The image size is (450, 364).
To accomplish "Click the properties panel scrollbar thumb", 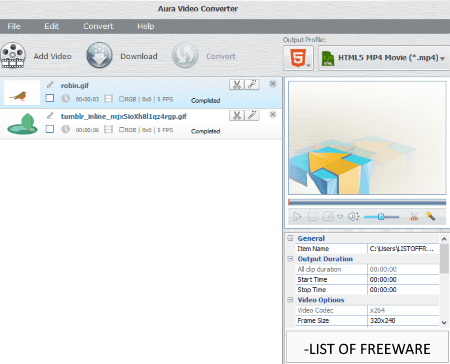I will (444, 259).
